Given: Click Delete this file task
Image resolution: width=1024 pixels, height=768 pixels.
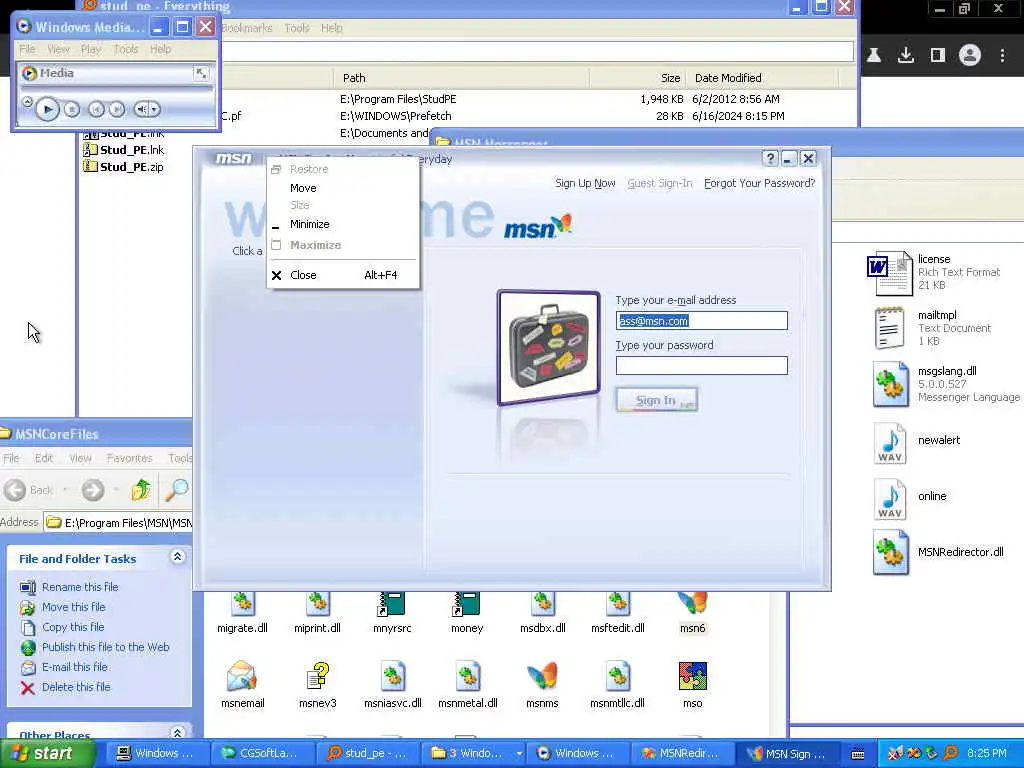Looking at the screenshot, I should 76,687.
